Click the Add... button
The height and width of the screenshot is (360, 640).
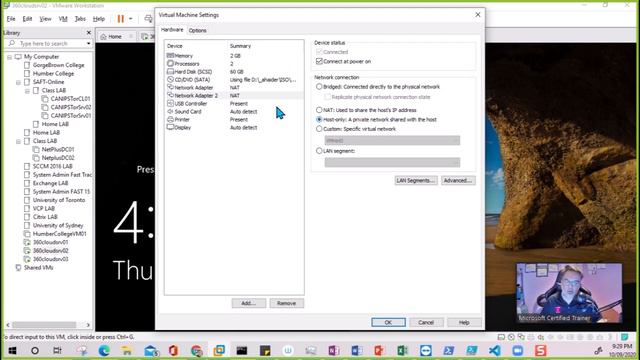[x=249, y=303]
